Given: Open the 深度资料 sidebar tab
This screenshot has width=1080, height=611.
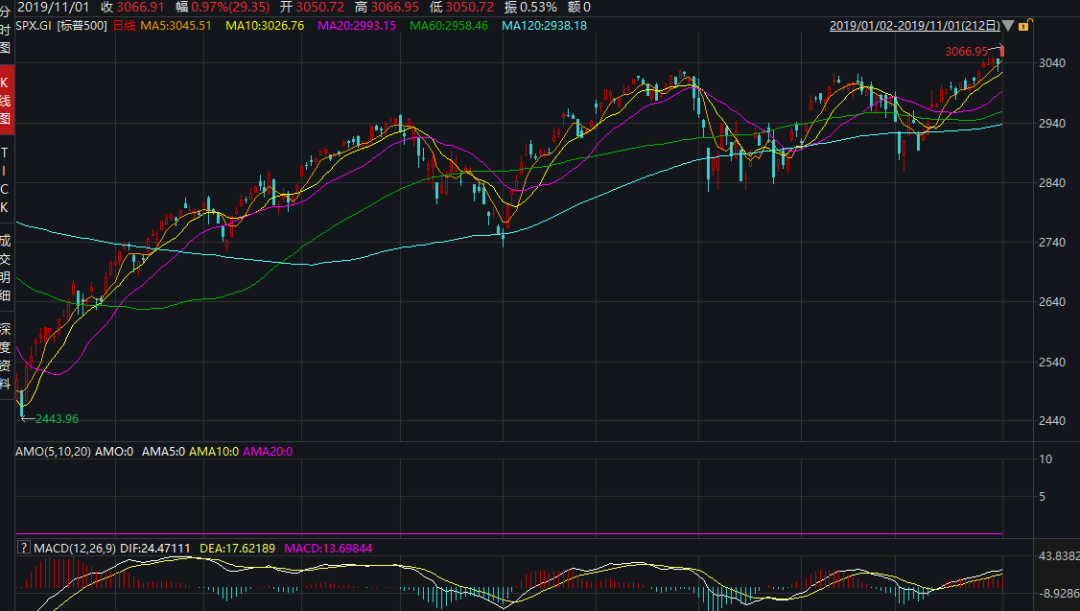Looking at the screenshot, I should pos(6,354).
